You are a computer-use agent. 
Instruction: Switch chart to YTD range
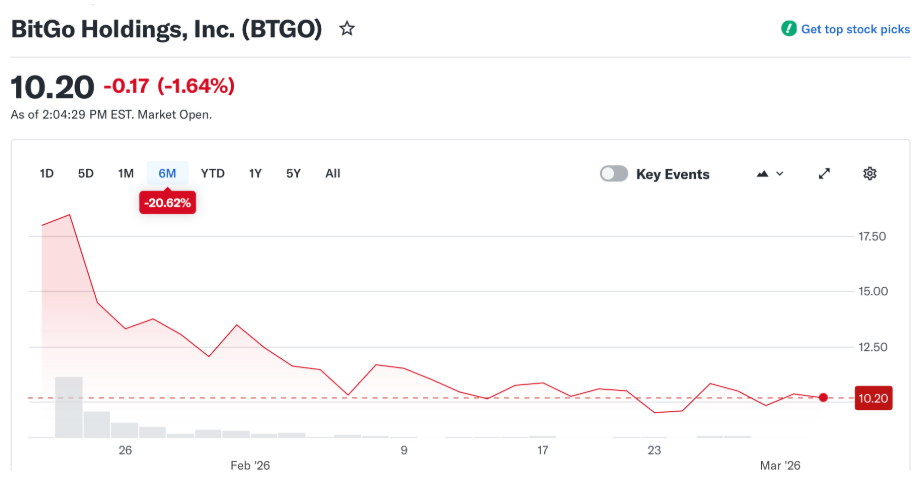(x=213, y=173)
